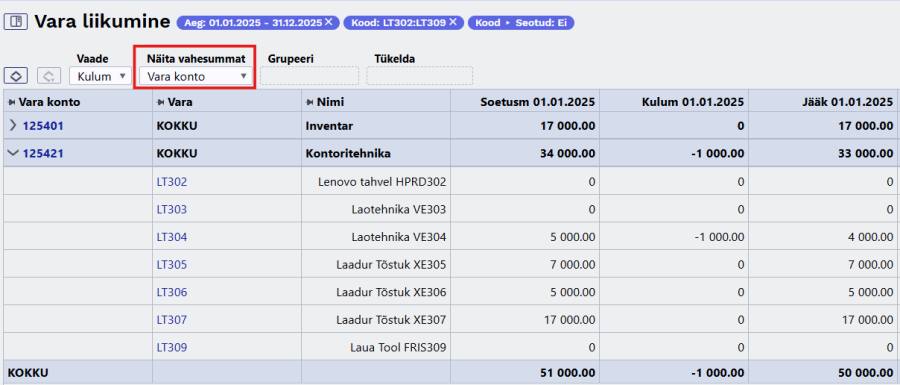Click the pin icon in Vara column header
Image resolution: width=900 pixels, height=385 pixels.
161,102
